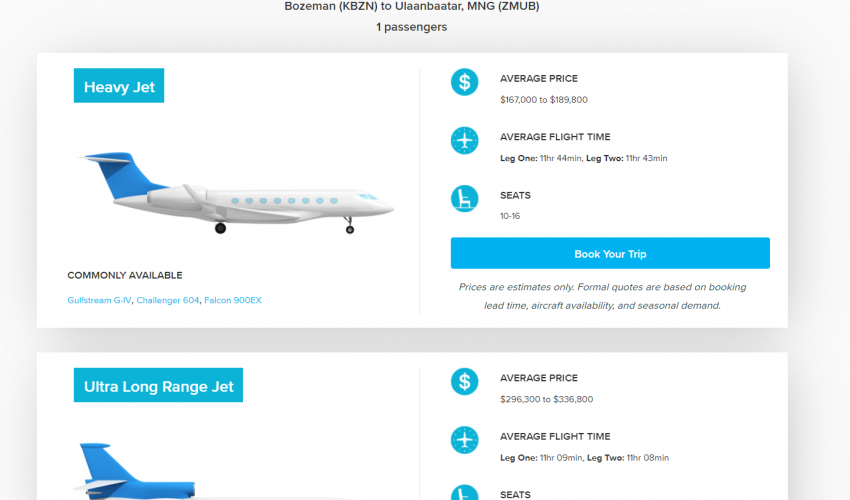Screen dimensions: 850x500
Task: Open the Gulfstream G-IV link
Action: tap(99, 300)
